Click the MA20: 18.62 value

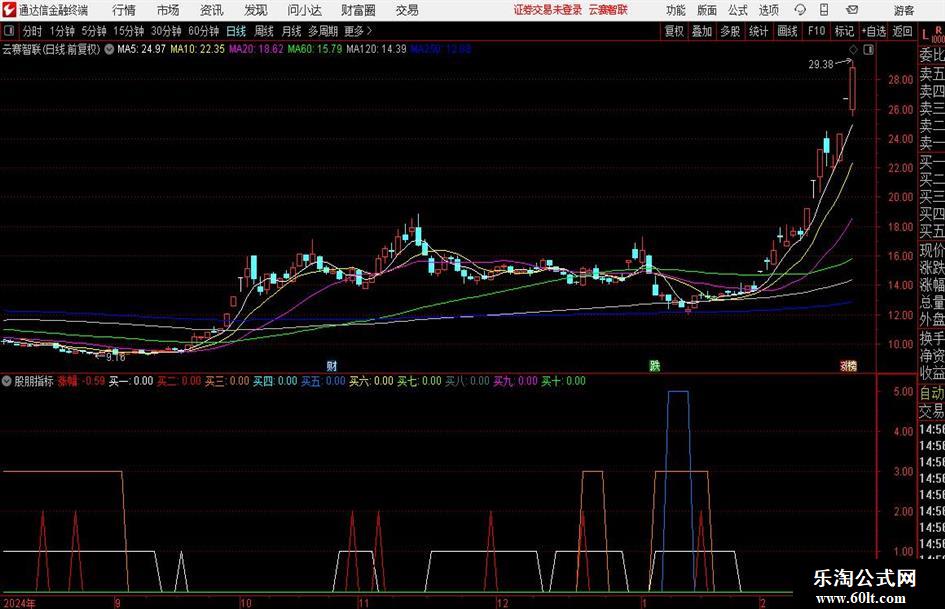pos(256,49)
